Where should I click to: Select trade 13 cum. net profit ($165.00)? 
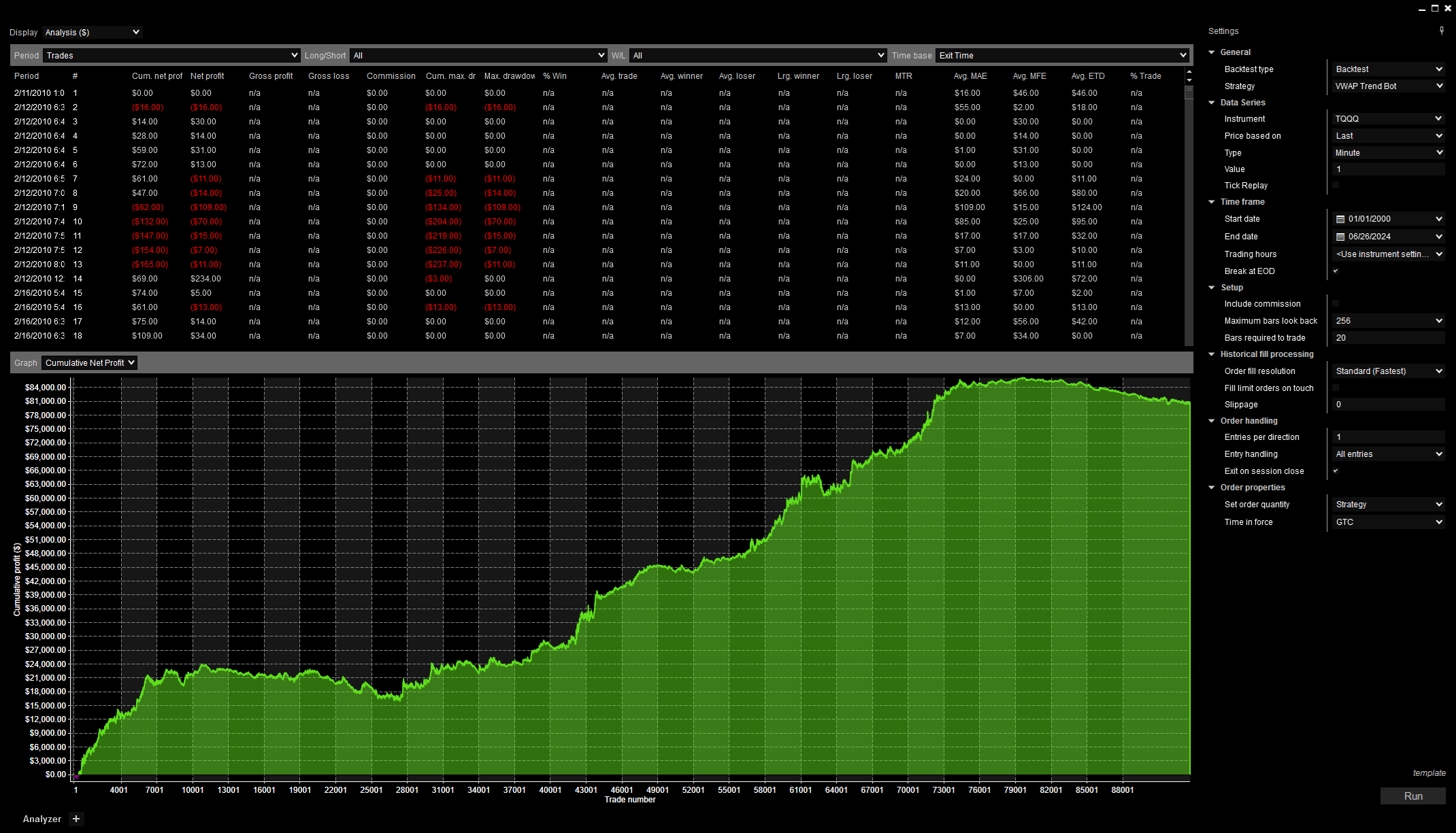click(x=150, y=265)
